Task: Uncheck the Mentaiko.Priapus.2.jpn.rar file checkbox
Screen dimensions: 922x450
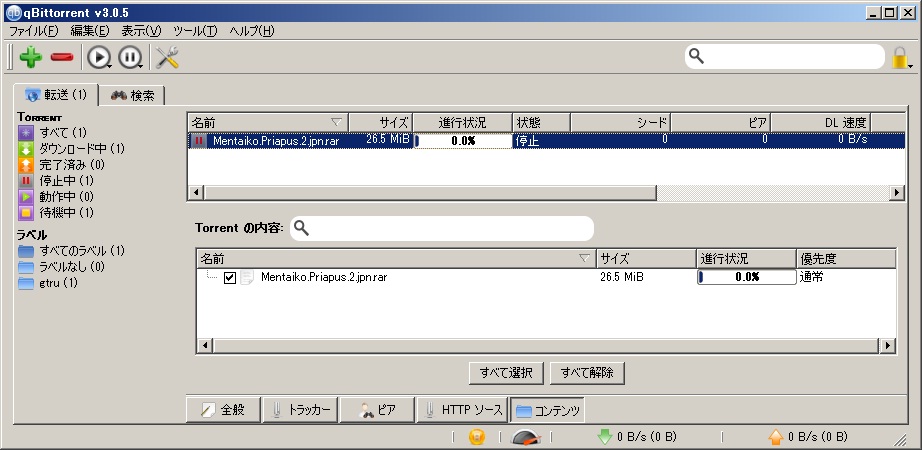Action: coord(230,277)
